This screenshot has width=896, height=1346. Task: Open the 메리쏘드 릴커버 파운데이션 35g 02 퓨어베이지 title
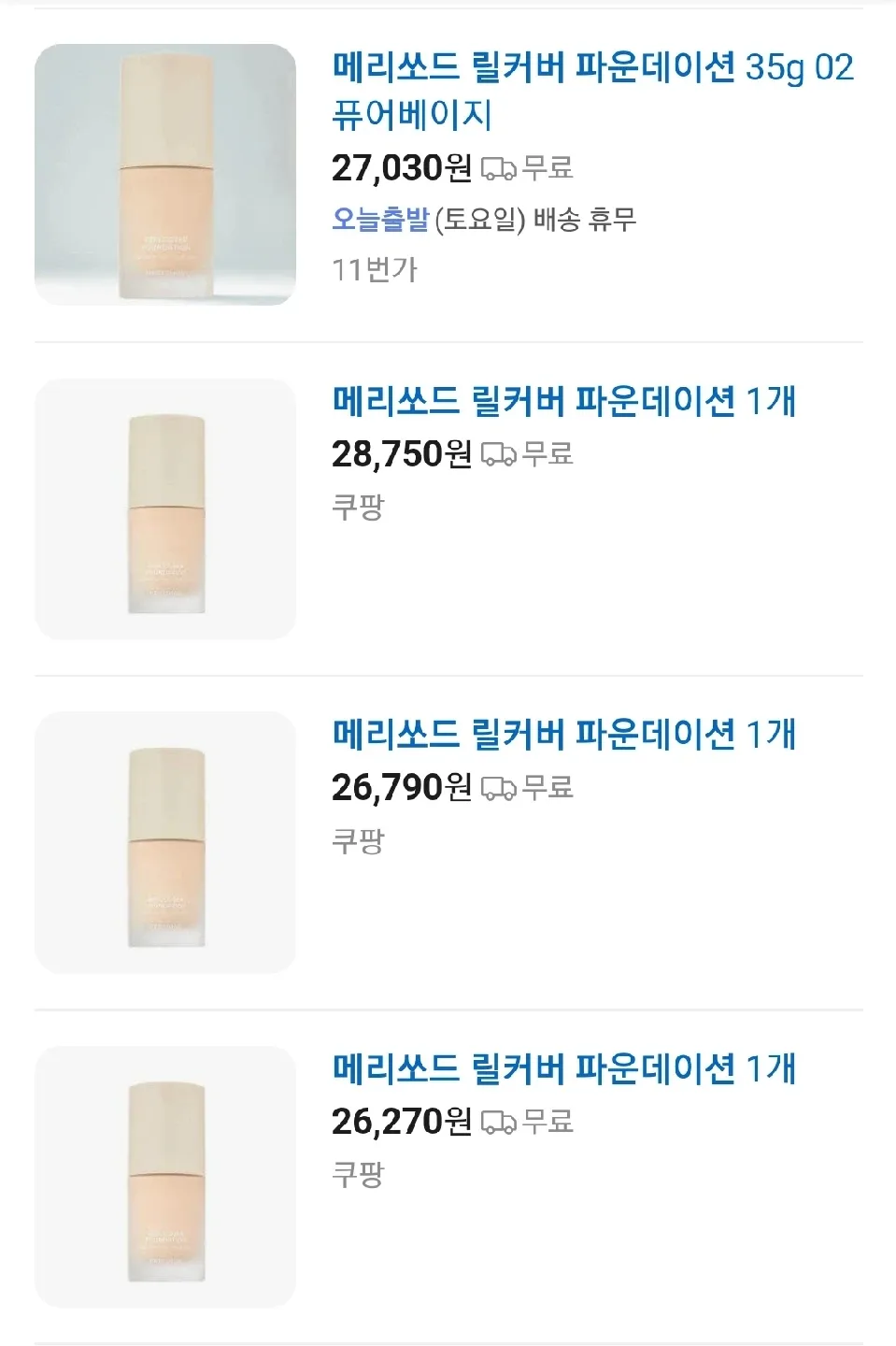[592, 91]
